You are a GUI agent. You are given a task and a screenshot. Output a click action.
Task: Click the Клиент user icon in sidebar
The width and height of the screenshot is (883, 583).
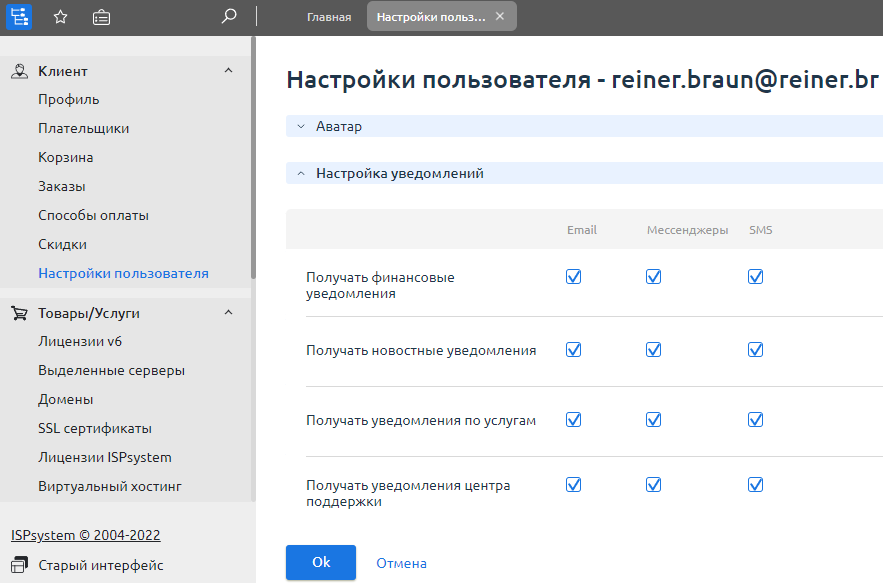point(19,71)
